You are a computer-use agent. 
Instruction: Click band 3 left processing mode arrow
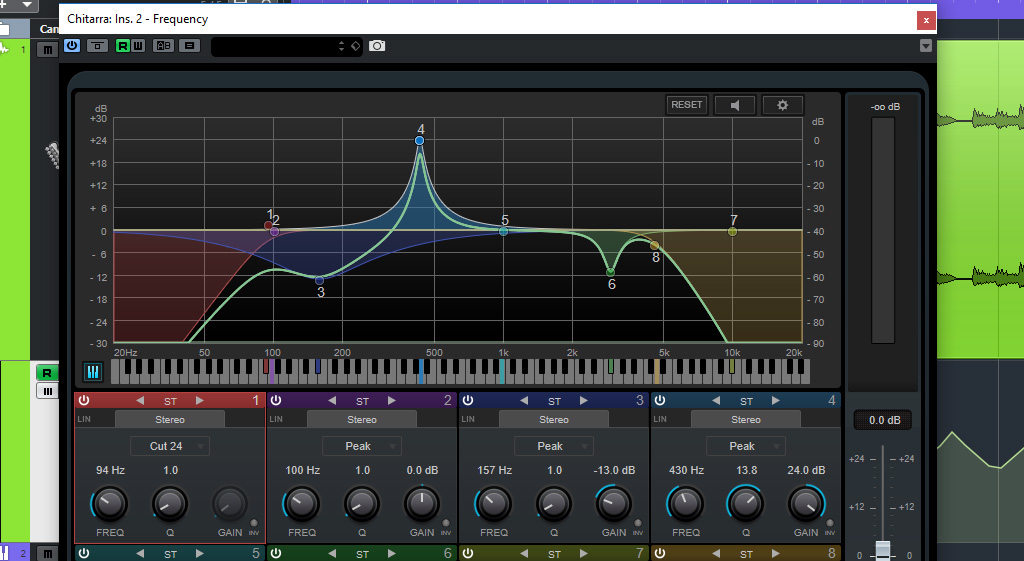point(524,400)
